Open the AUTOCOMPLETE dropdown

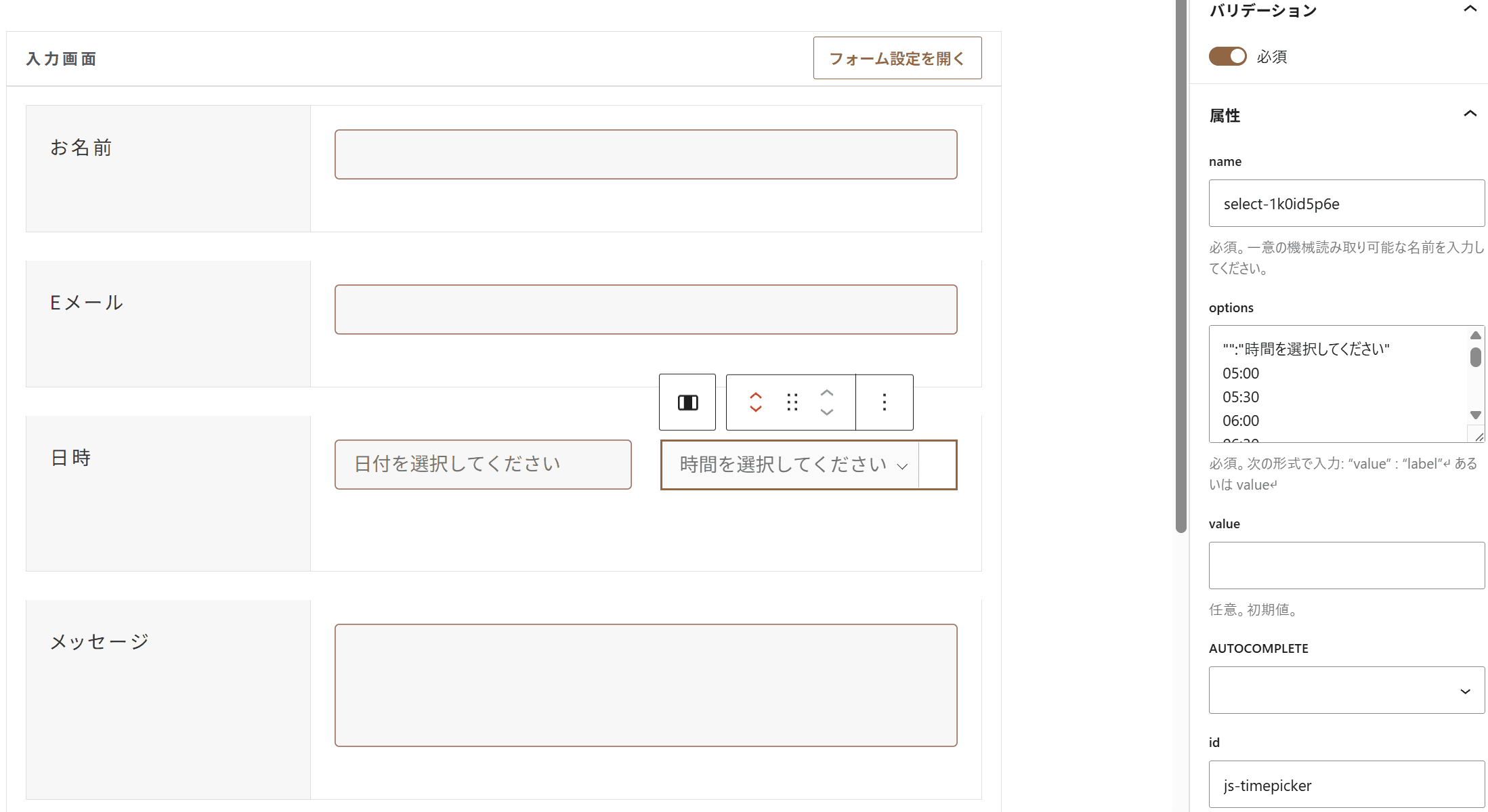pyautogui.click(x=1346, y=690)
